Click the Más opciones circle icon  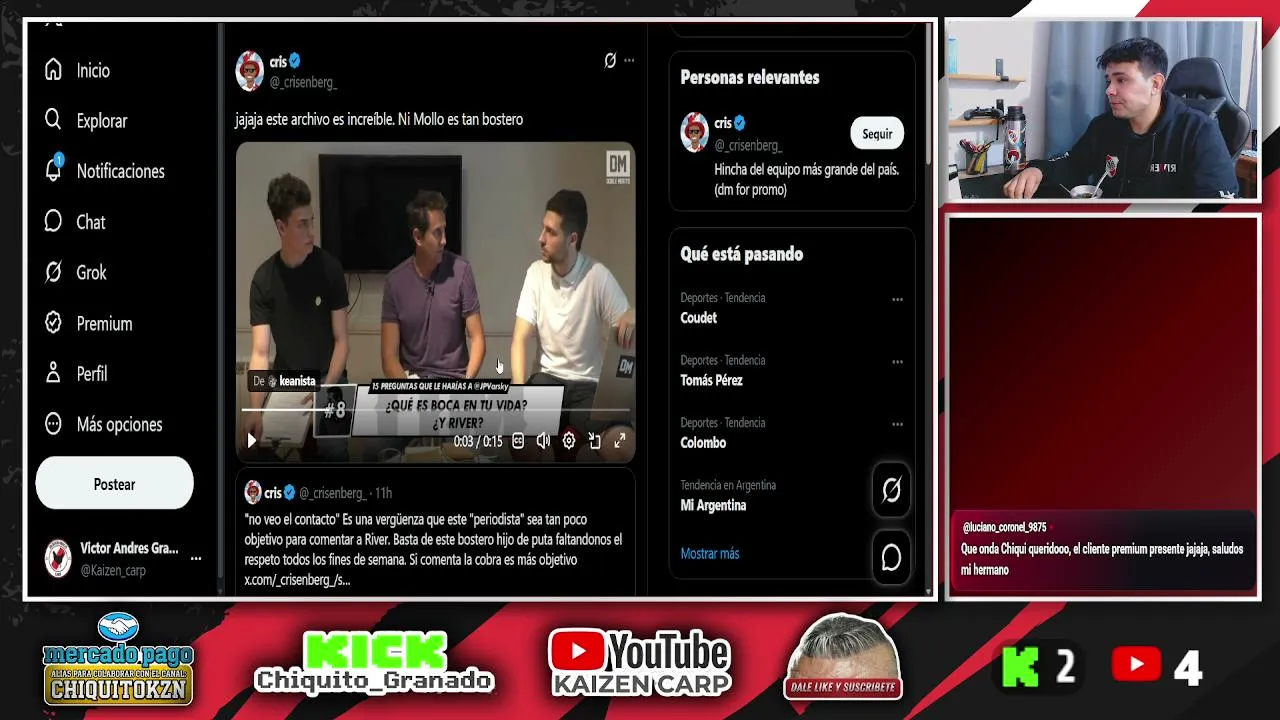point(54,424)
